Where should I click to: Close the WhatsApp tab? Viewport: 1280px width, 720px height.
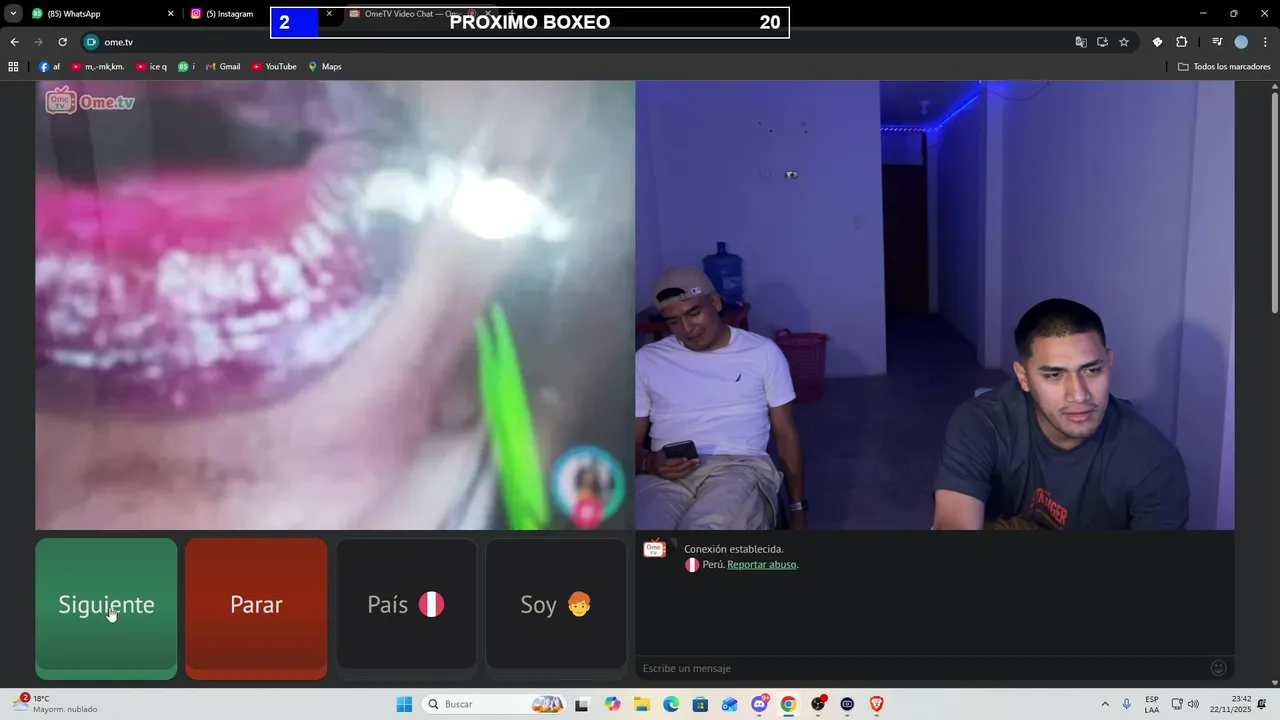pyautogui.click(x=170, y=14)
